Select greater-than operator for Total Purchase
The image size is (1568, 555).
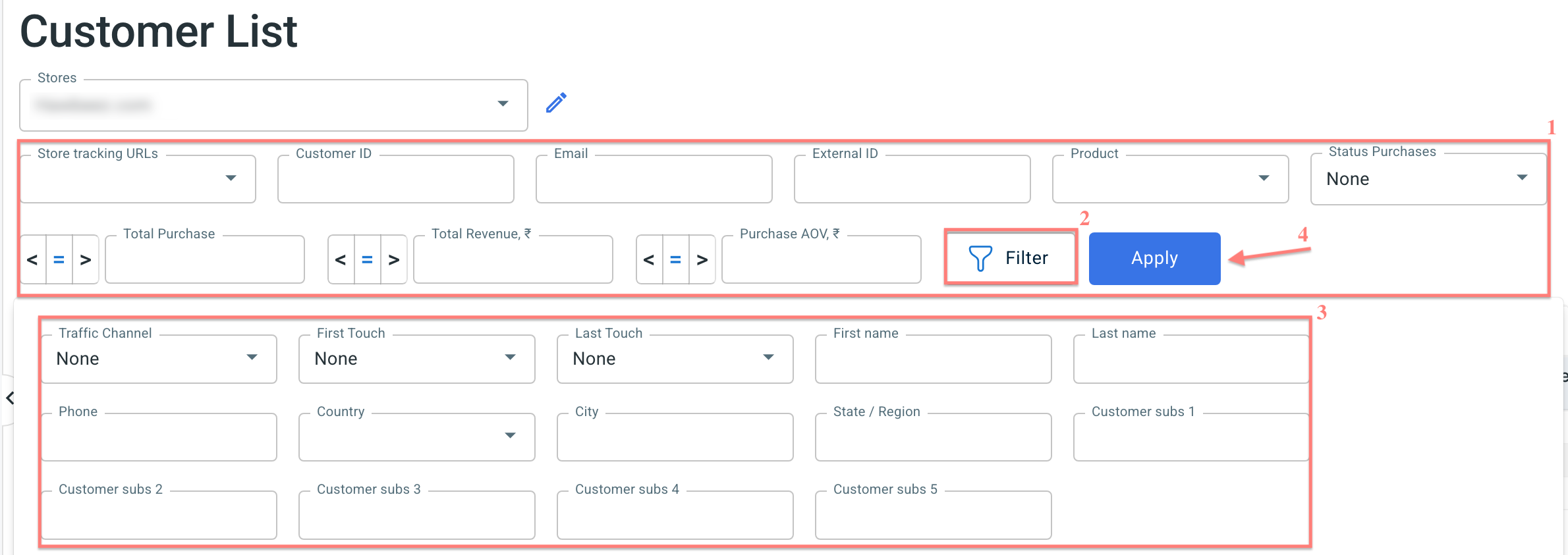pos(86,260)
